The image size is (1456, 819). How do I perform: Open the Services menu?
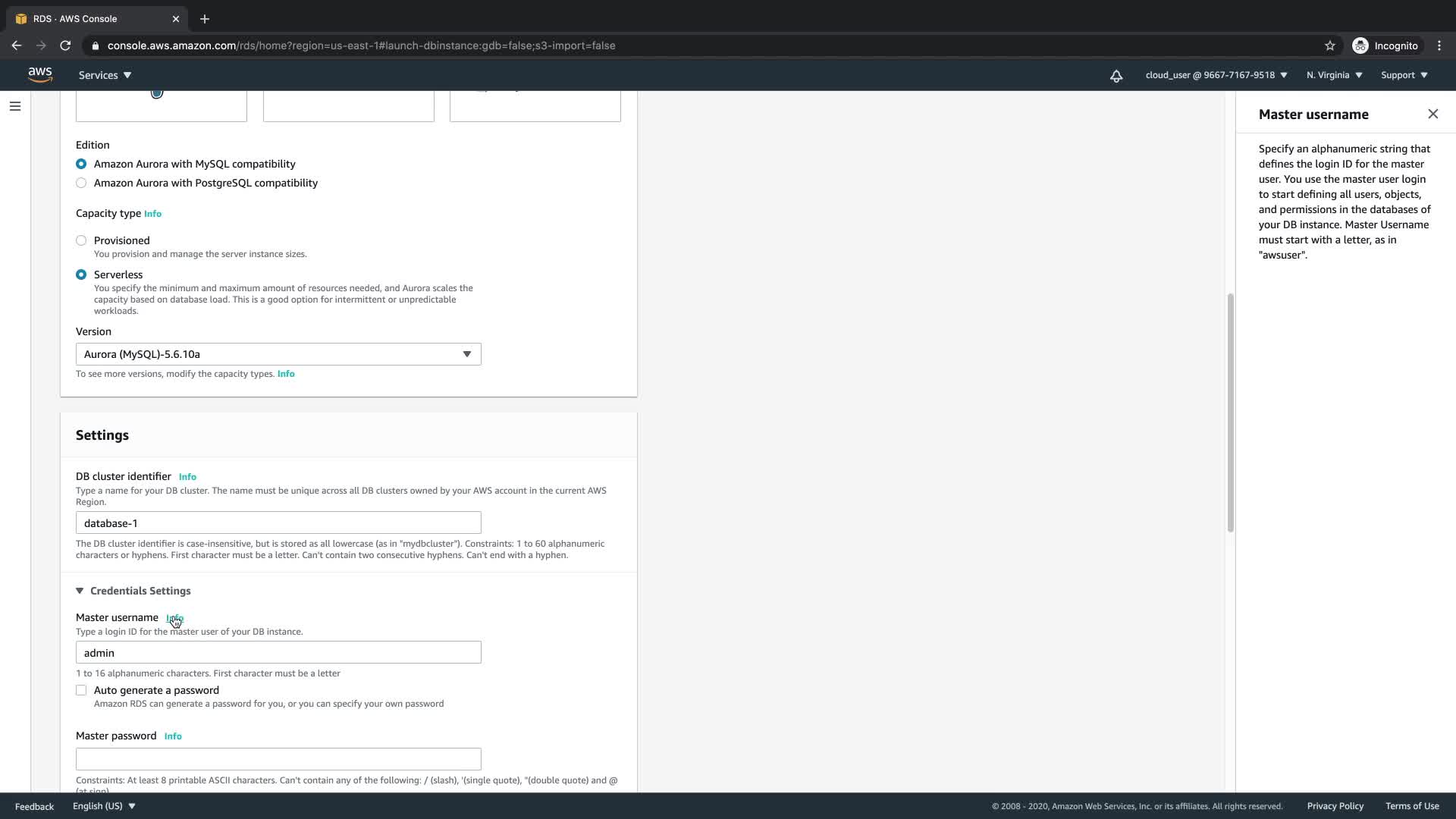point(105,75)
